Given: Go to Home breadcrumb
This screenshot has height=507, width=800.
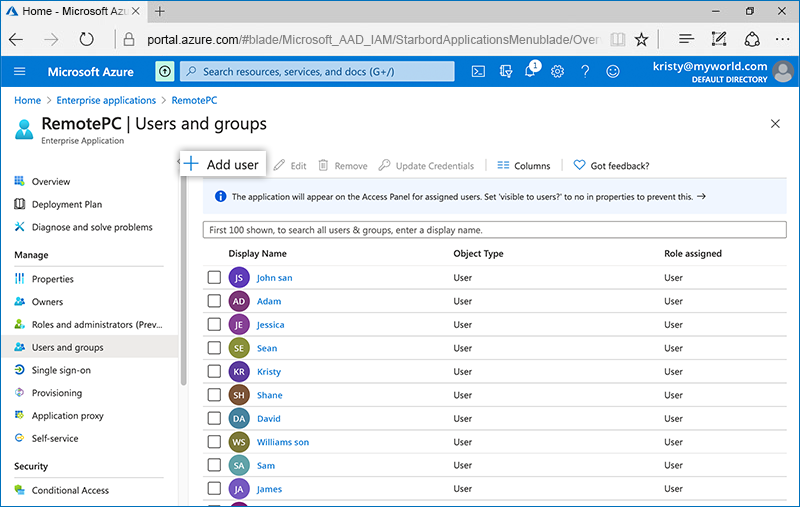Looking at the screenshot, I should pos(27,100).
